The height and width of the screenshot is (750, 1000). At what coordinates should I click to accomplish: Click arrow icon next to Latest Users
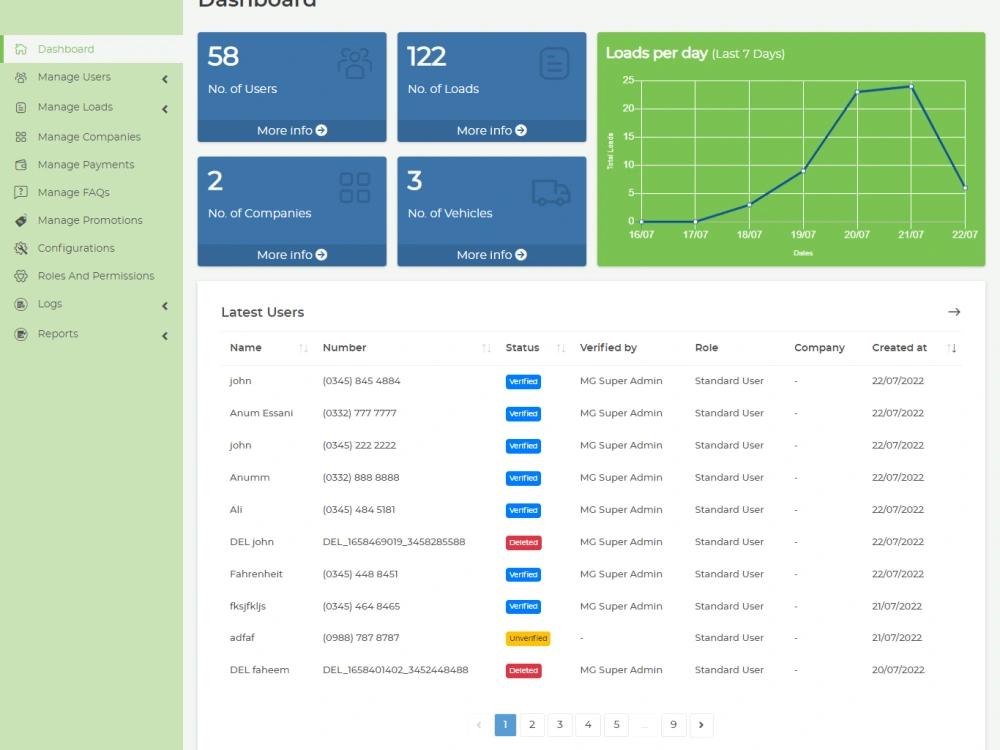click(x=954, y=312)
